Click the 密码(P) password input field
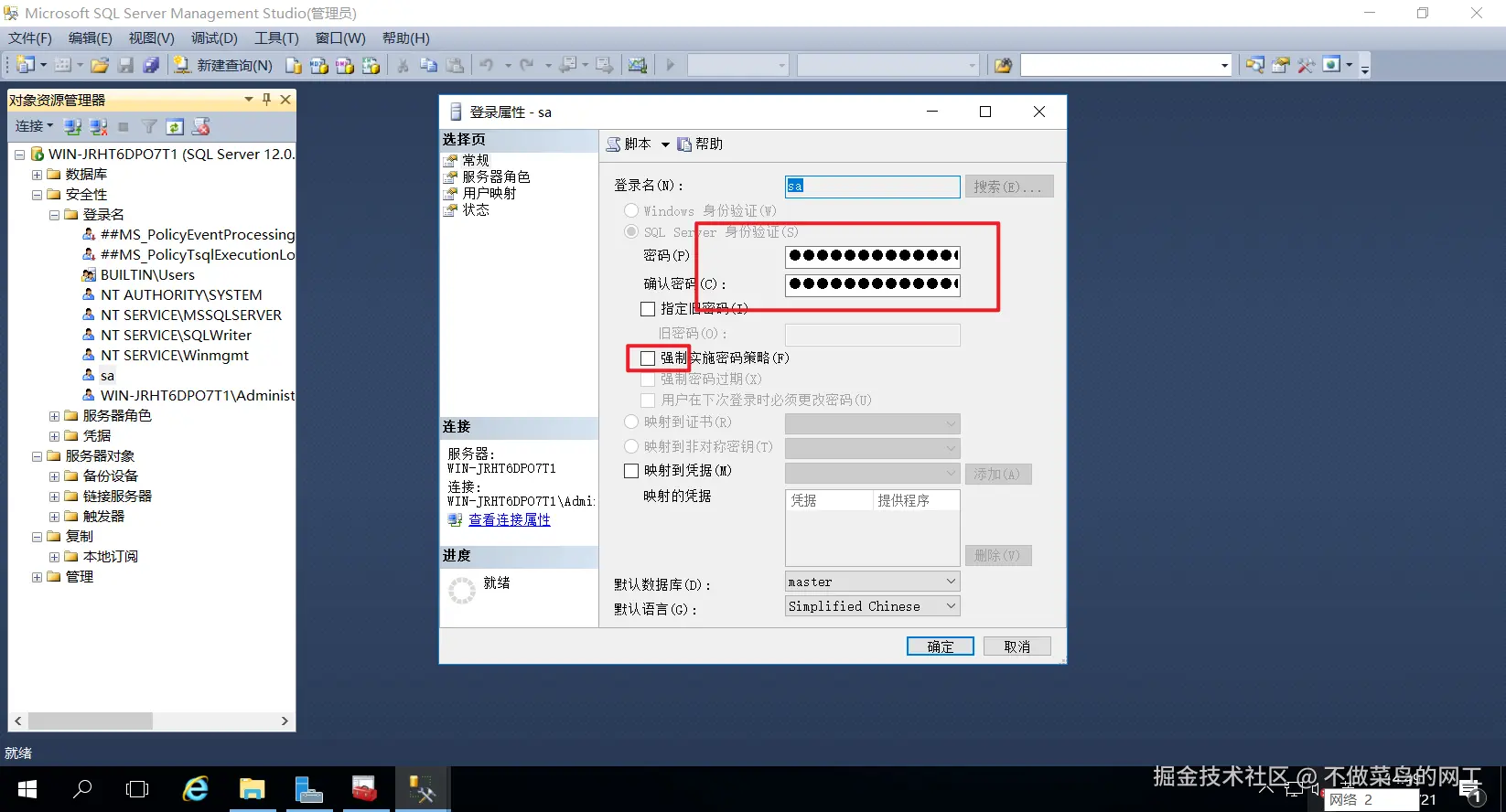Image resolution: width=1506 pixels, height=812 pixels. 873,256
